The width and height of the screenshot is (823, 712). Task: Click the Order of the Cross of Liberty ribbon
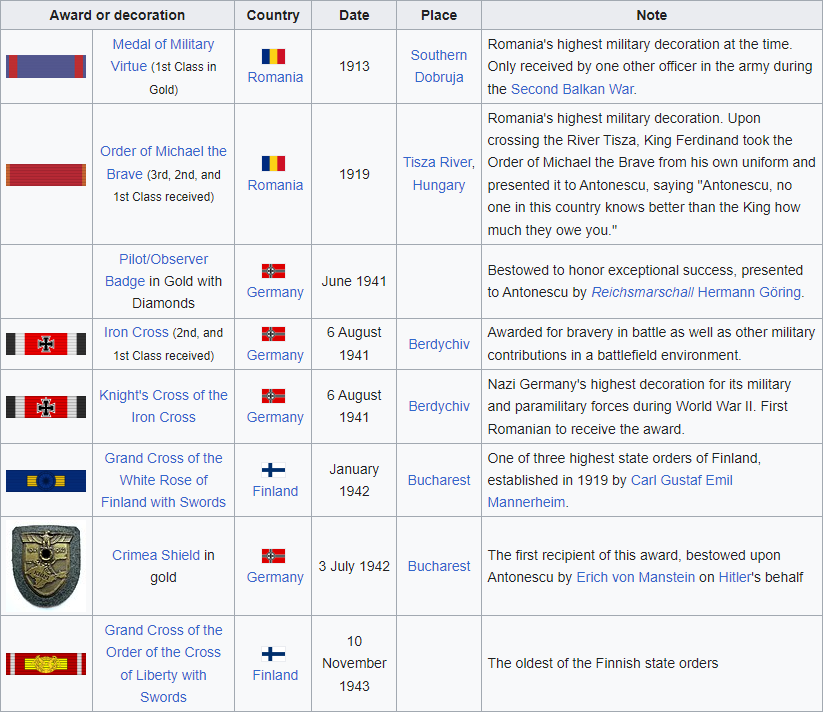click(x=46, y=664)
